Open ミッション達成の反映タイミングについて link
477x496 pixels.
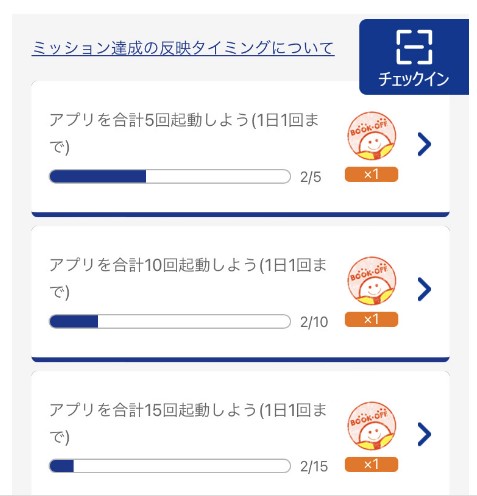pyautogui.click(x=183, y=48)
